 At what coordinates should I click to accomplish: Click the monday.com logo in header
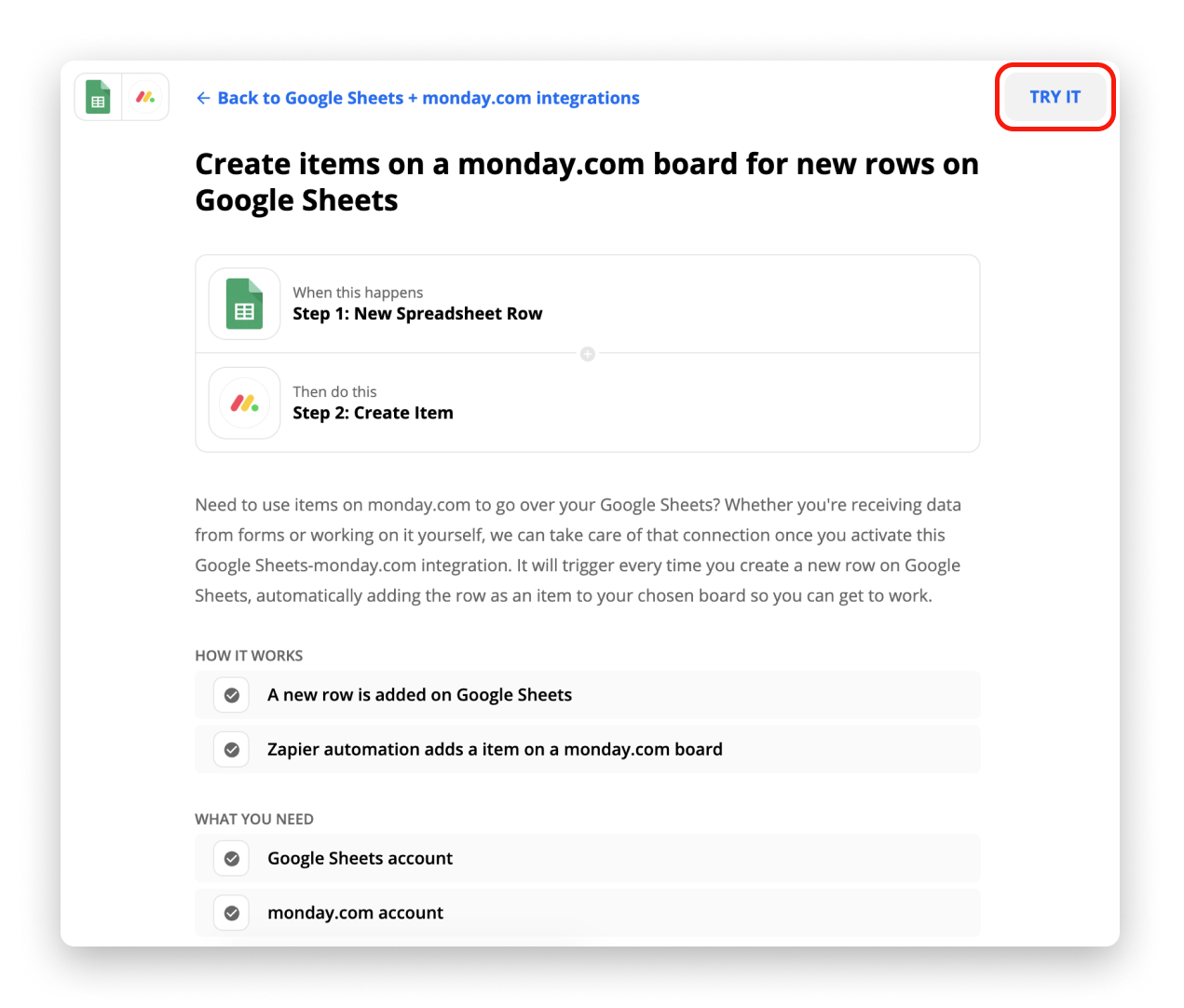[145, 97]
